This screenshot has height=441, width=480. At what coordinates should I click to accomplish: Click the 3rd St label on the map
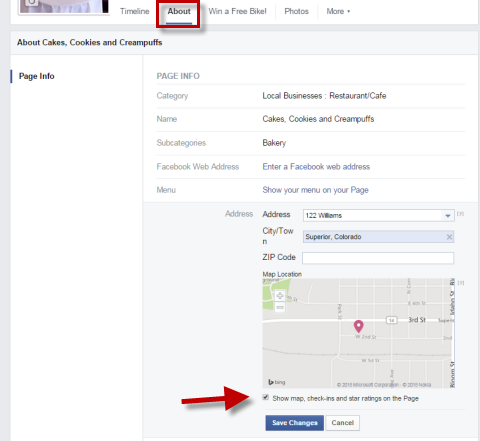click(x=417, y=320)
